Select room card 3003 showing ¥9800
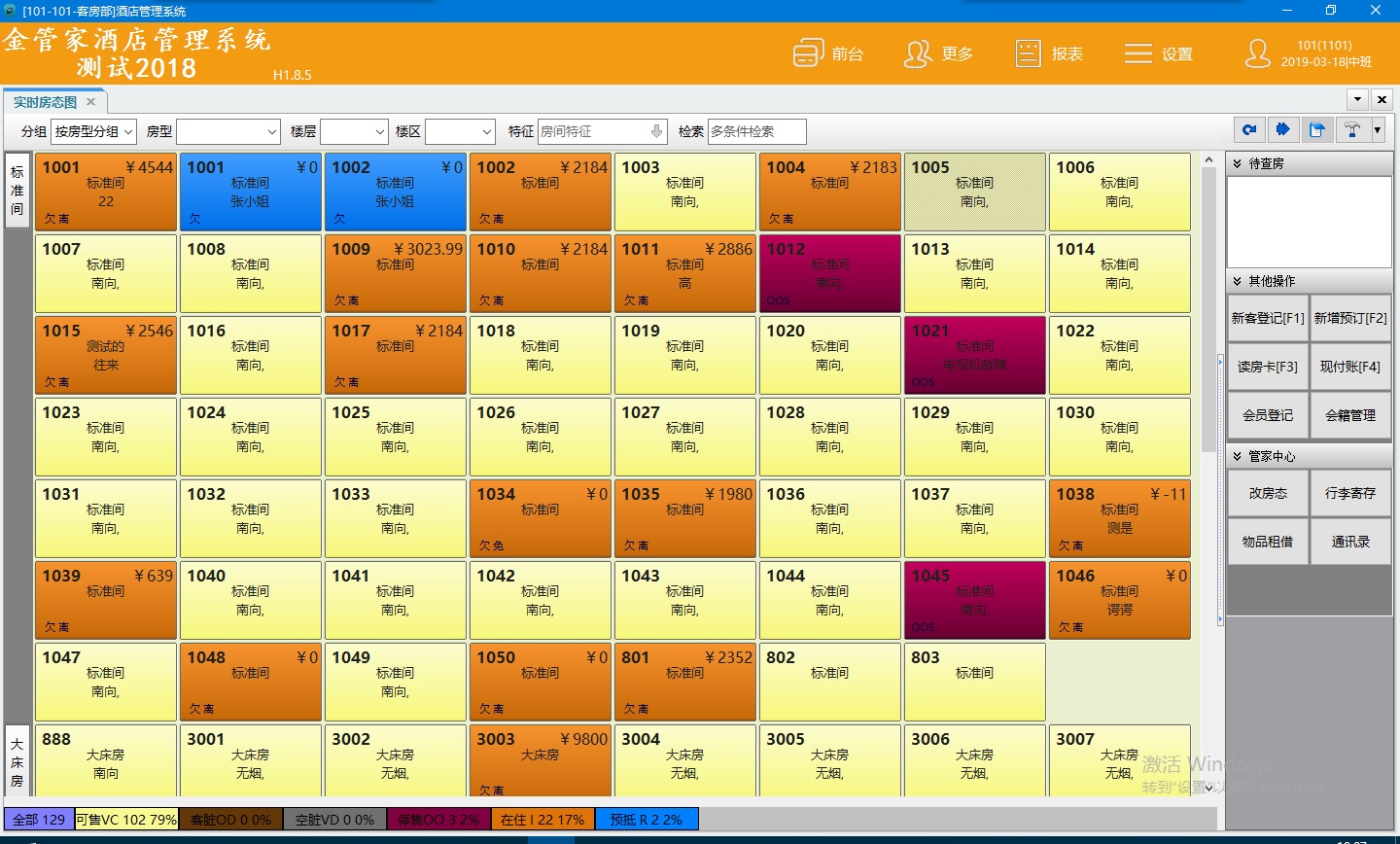 541,760
